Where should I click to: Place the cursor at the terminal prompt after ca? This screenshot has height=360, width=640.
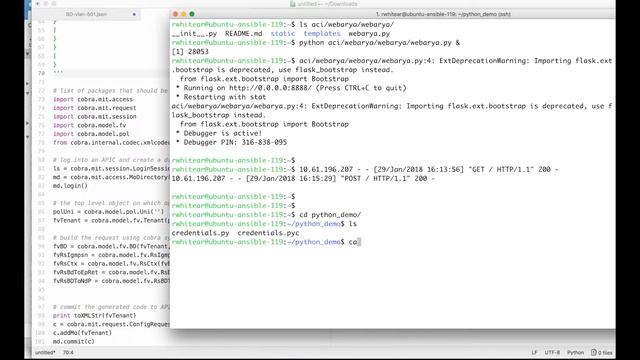pyautogui.click(x=359, y=242)
